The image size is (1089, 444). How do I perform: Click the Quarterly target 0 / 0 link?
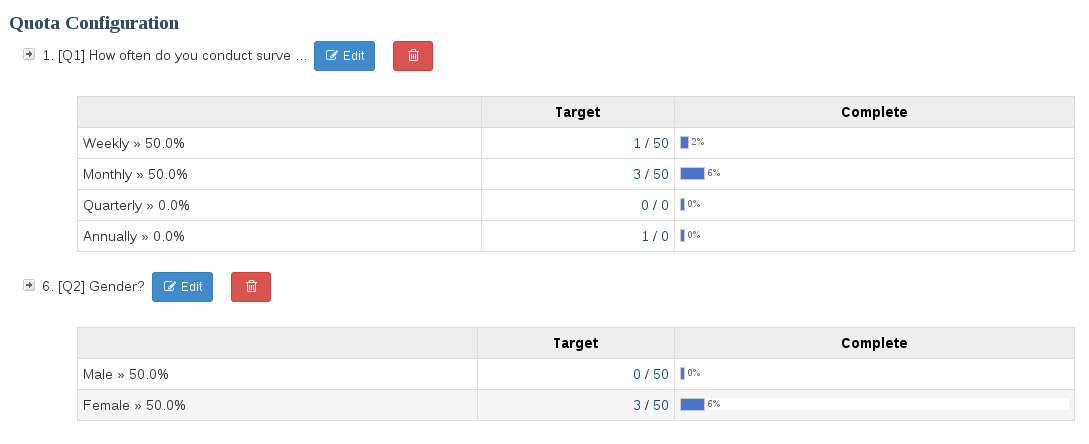coord(655,205)
